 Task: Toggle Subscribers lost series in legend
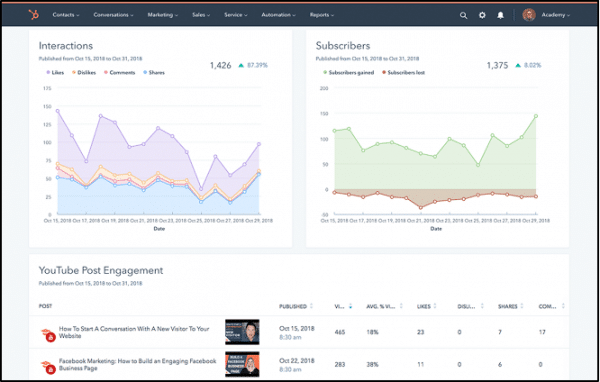(403, 72)
